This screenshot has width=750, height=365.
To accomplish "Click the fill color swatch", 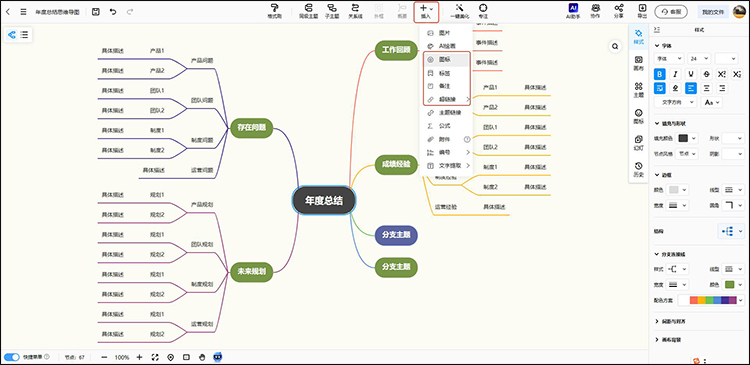I will (x=684, y=138).
